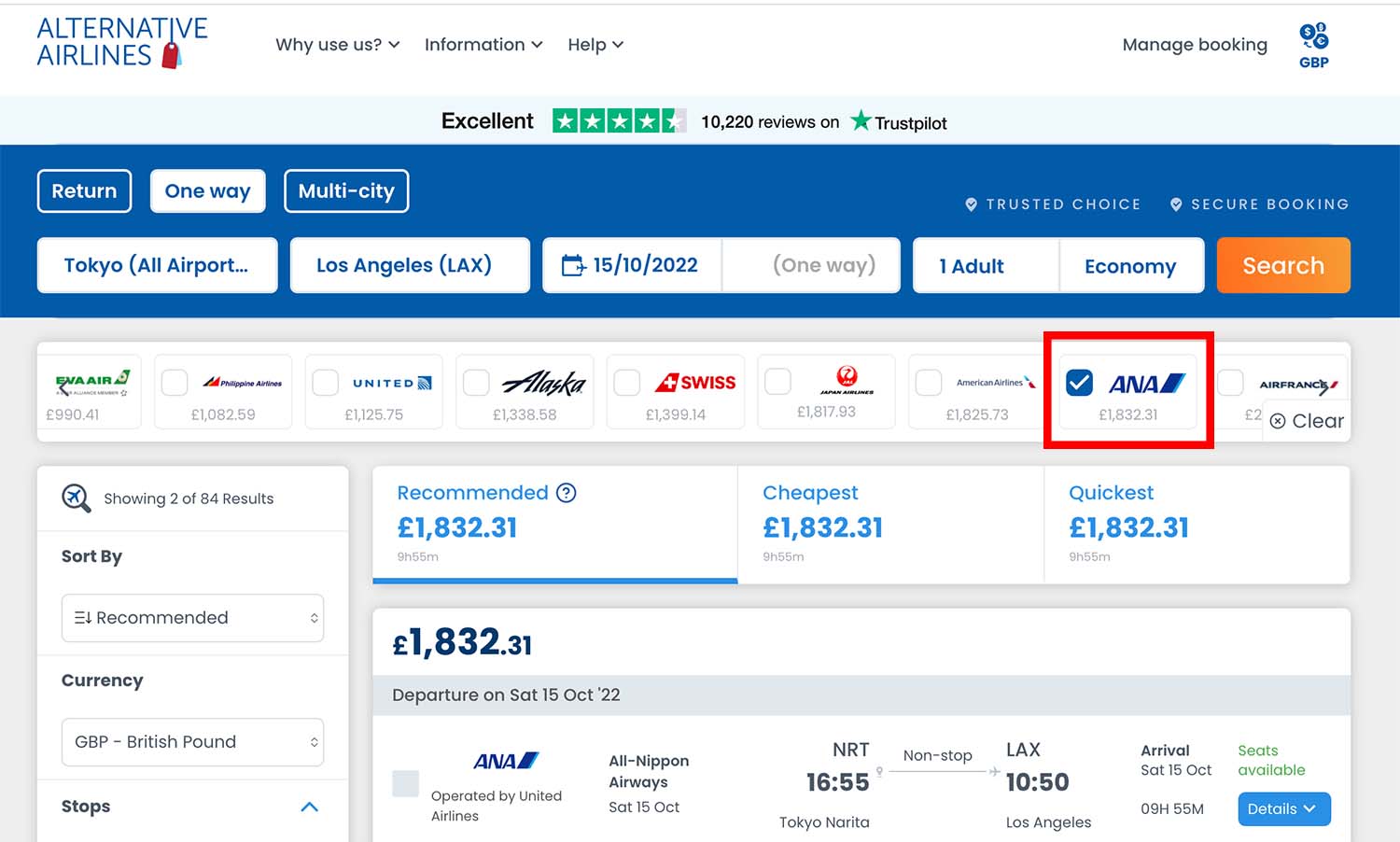
Task: Click the EVA Air airline logo
Action: (x=92, y=382)
